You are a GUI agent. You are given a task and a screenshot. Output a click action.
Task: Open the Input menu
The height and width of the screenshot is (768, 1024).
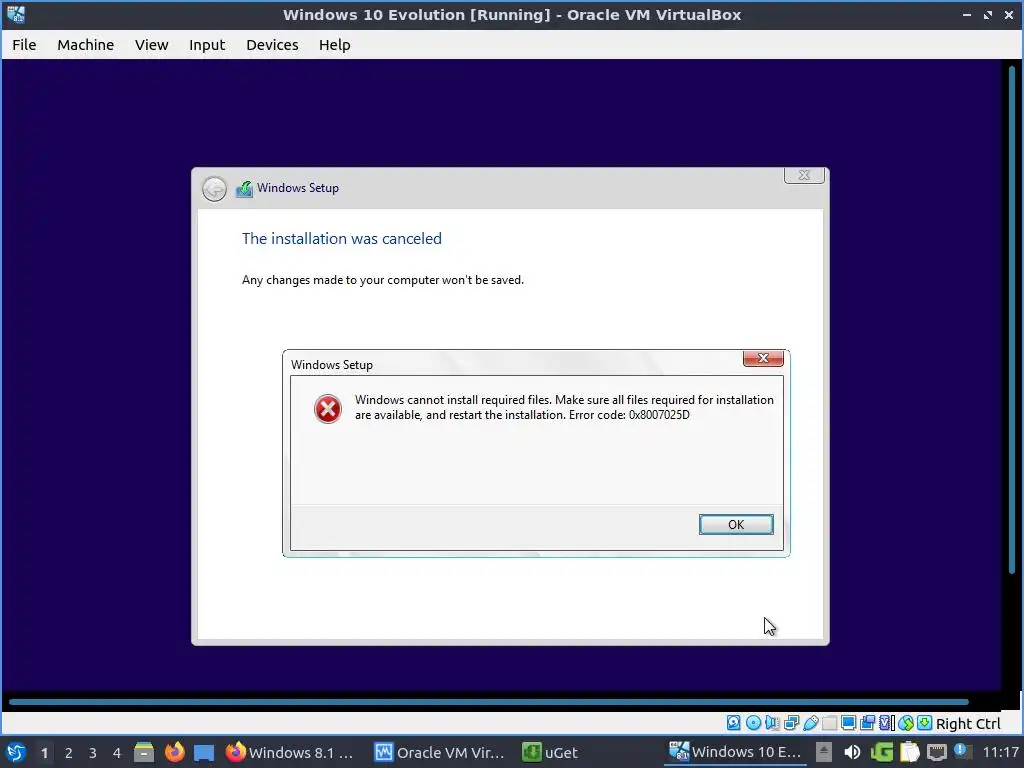207,44
